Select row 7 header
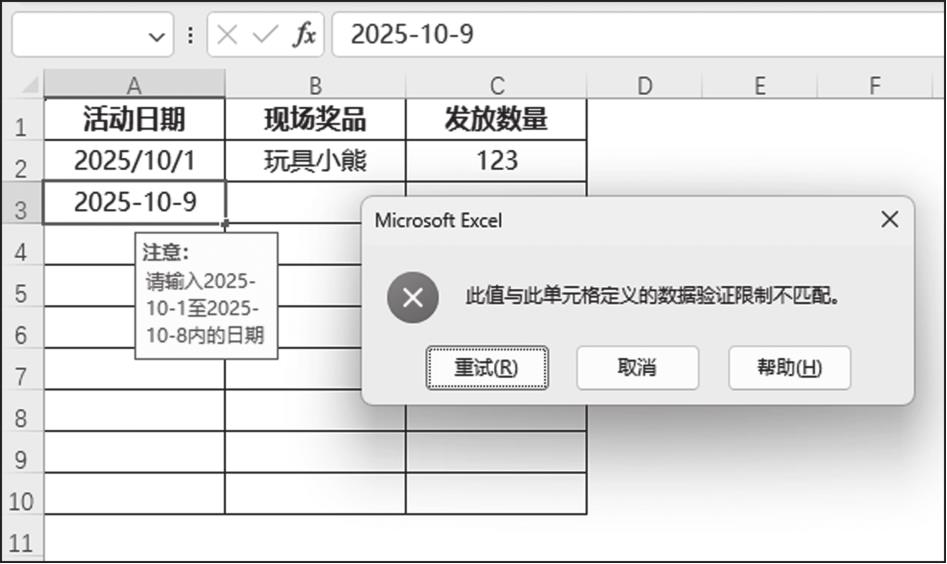 coord(21,369)
